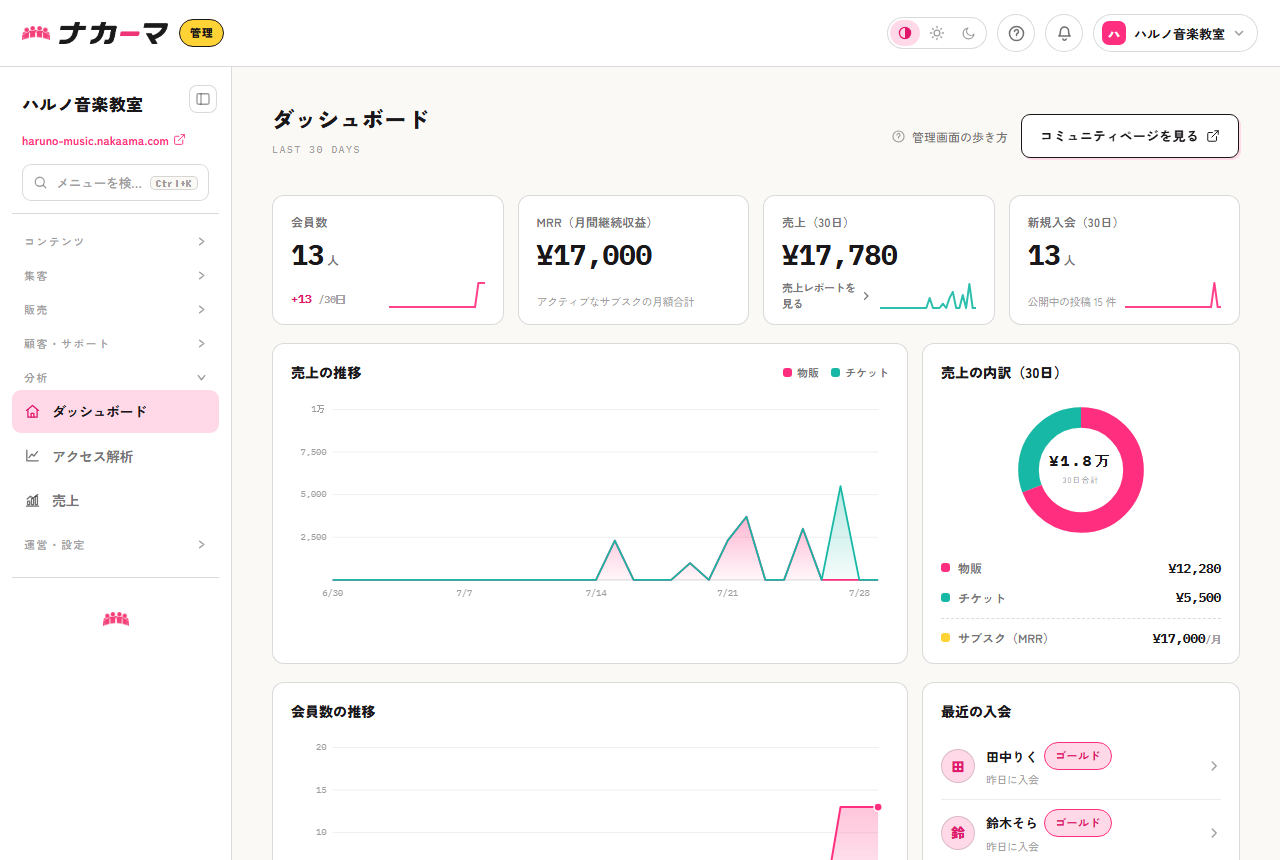
Task: Click the 公開中の投稿 15 件 text
Action: [x=1072, y=301]
